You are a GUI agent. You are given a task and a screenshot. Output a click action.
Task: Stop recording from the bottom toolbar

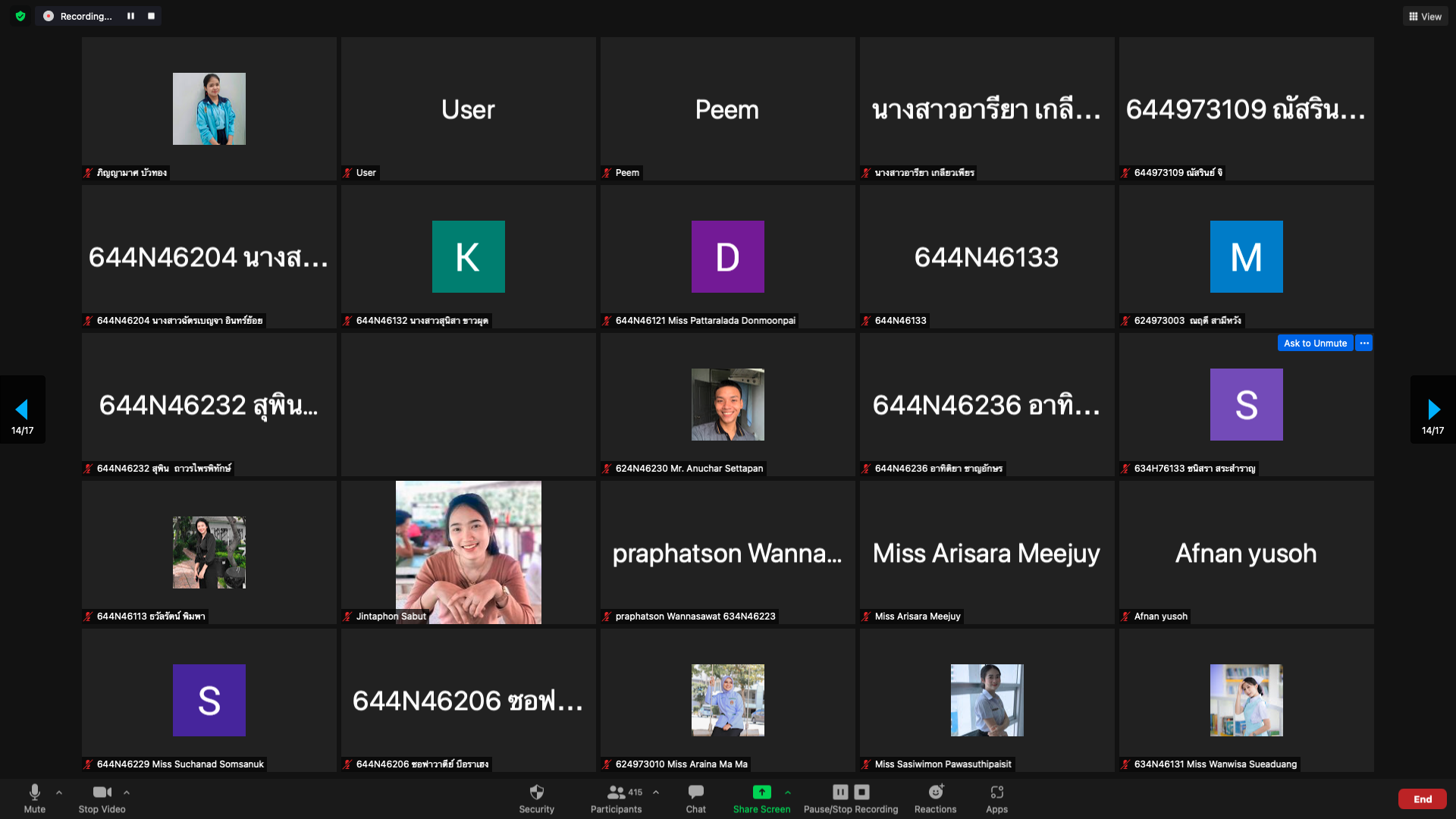(x=861, y=792)
